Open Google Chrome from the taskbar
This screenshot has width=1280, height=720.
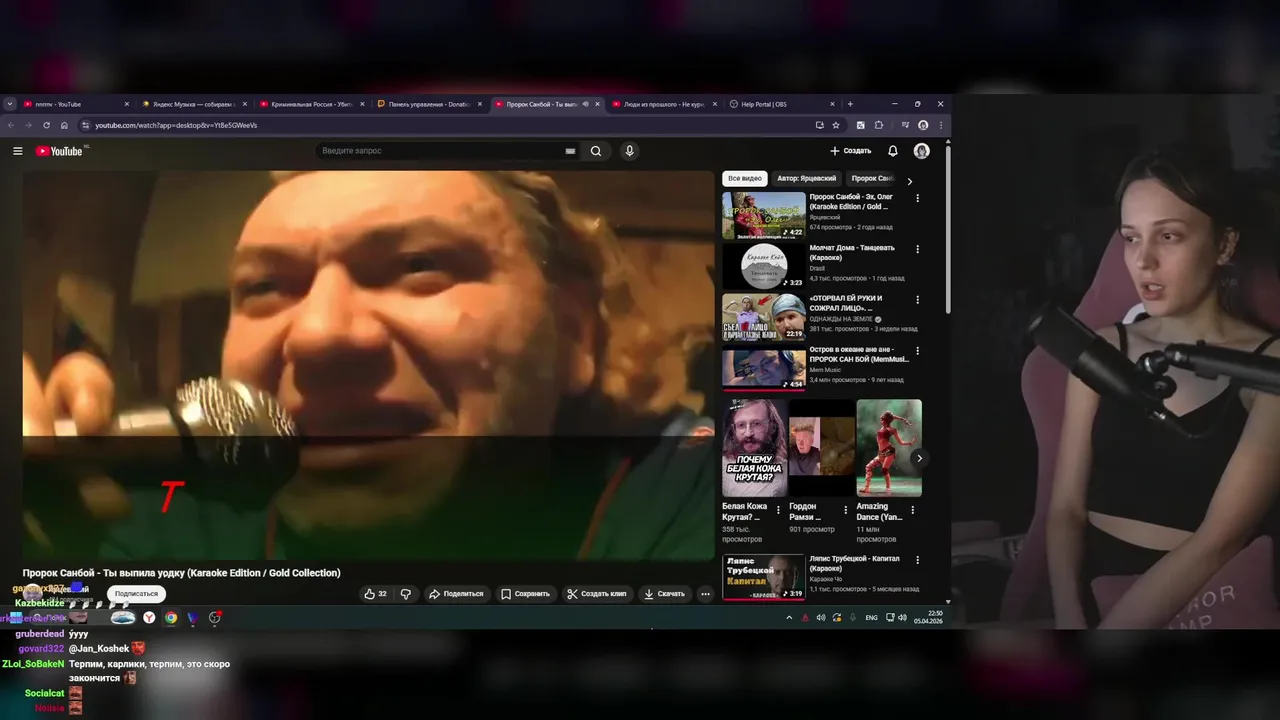click(171, 618)
